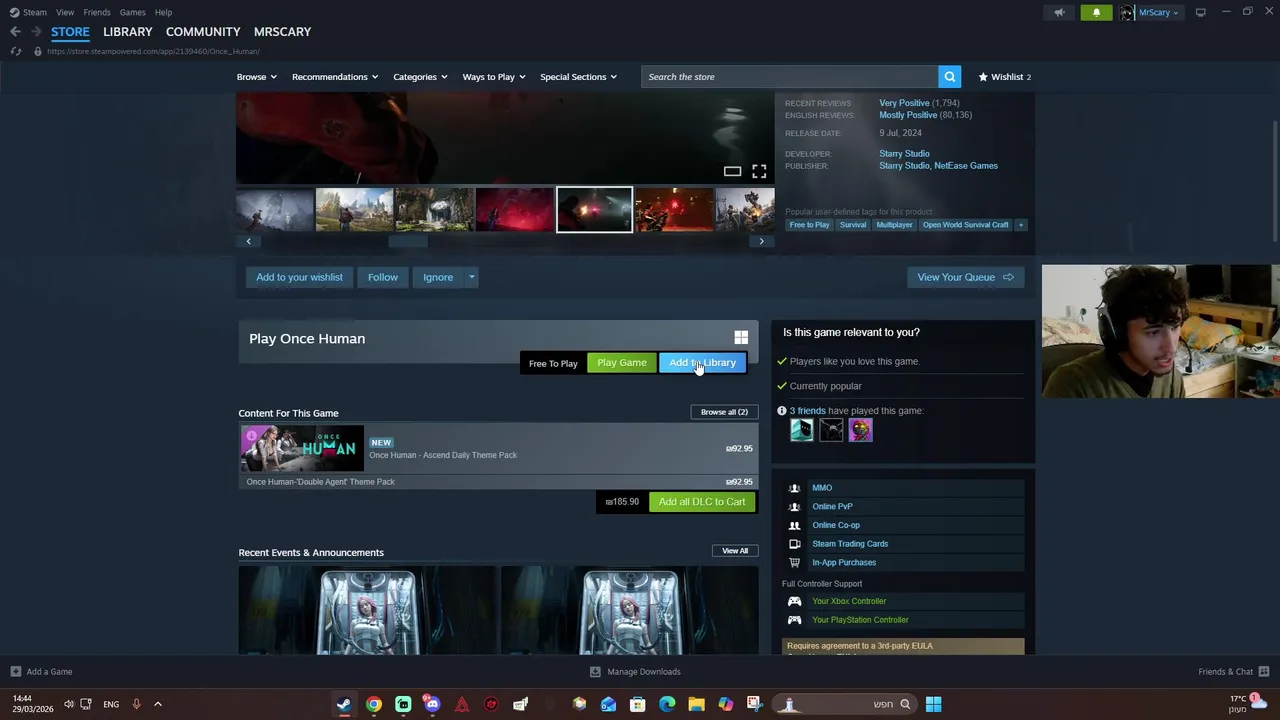
Task: Click the store search input field
Action: 790,77
